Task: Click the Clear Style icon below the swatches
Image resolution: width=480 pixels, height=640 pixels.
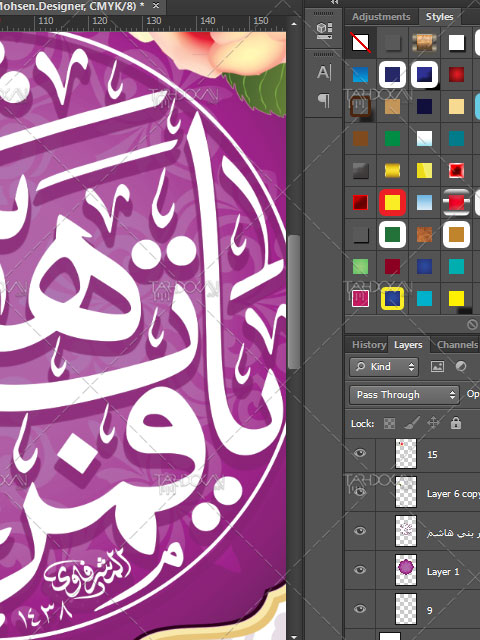Action: point(472,324)
